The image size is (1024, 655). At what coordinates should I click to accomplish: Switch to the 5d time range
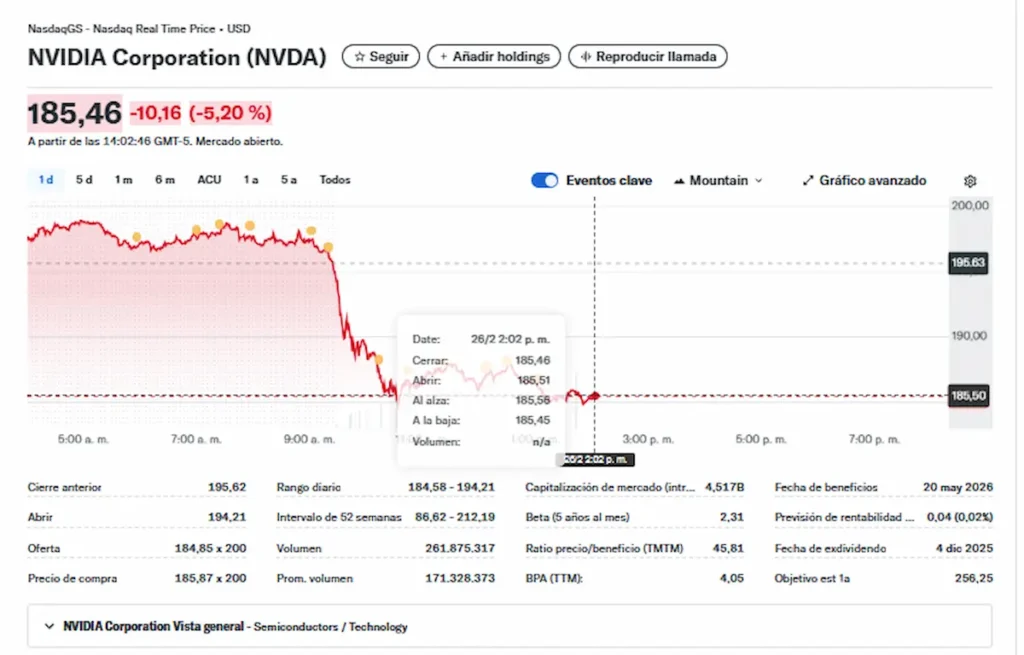84,180
